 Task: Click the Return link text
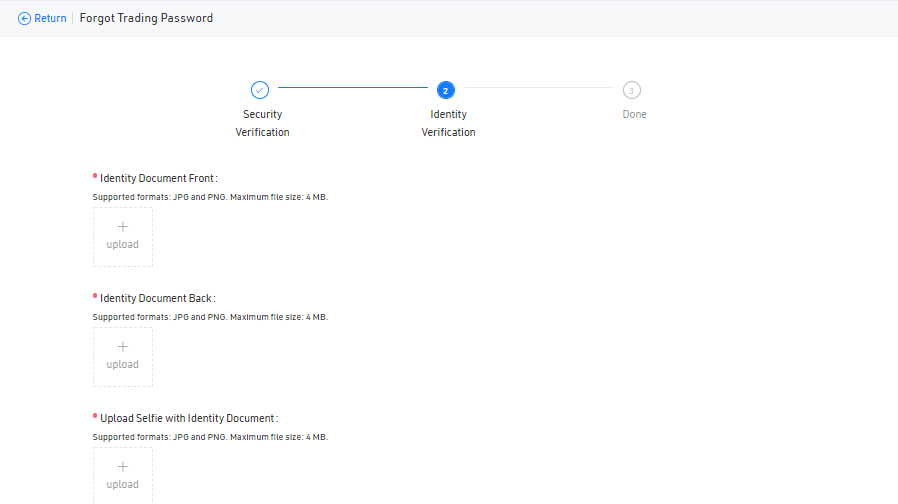point(50,18)
